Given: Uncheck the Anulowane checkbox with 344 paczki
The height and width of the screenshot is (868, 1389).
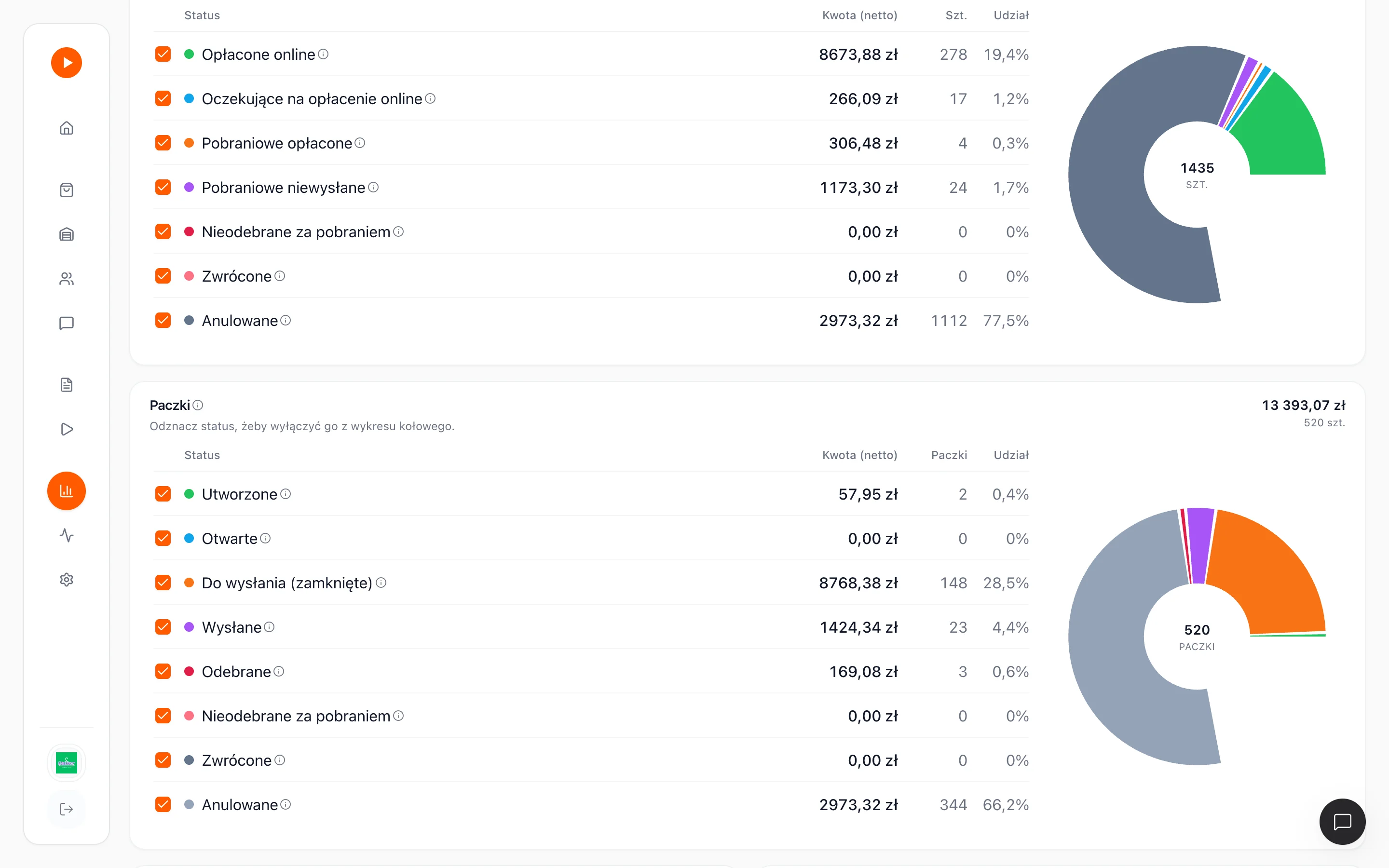Looking at the screenshot, I should tap(163, 804).
